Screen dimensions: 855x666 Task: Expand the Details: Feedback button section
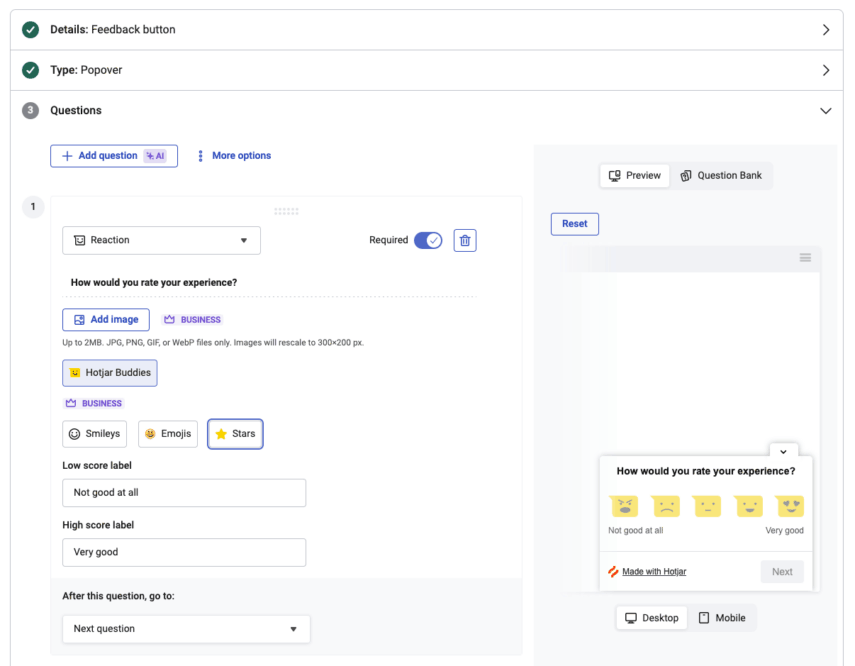coord(427,29)
